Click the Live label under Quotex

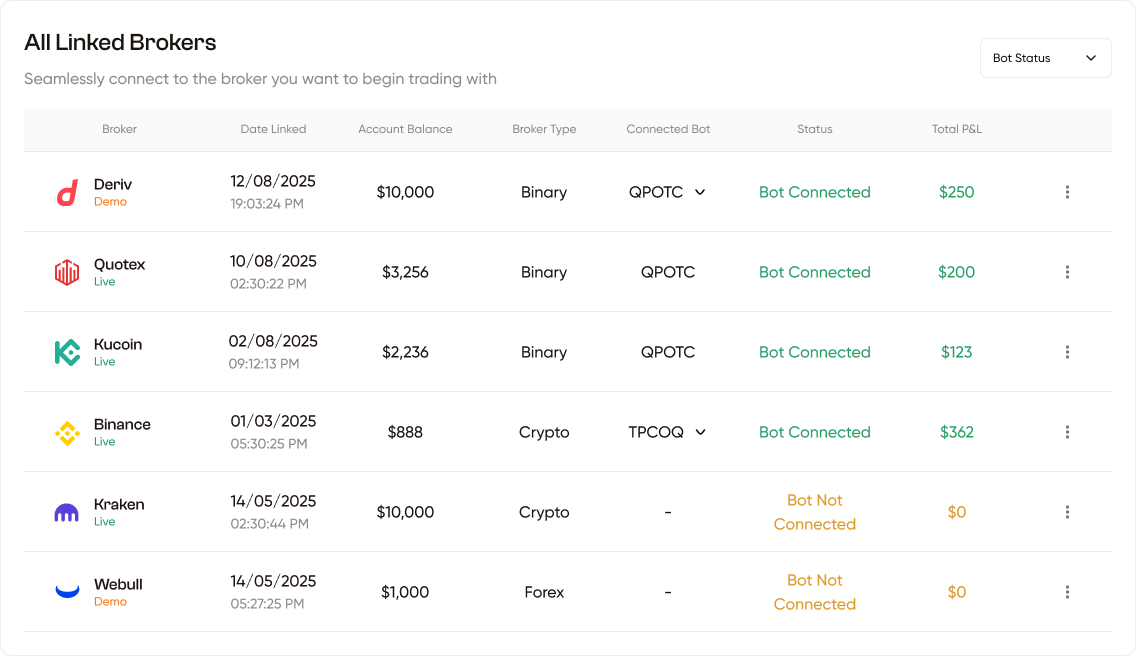pos(104,282)
